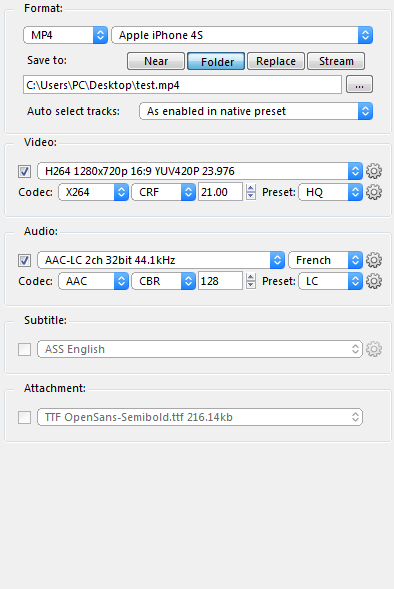Image resolution: width=394 pixels, height=589 pixels.
Task: Choose the Stream save option
Action: (336, 61)
